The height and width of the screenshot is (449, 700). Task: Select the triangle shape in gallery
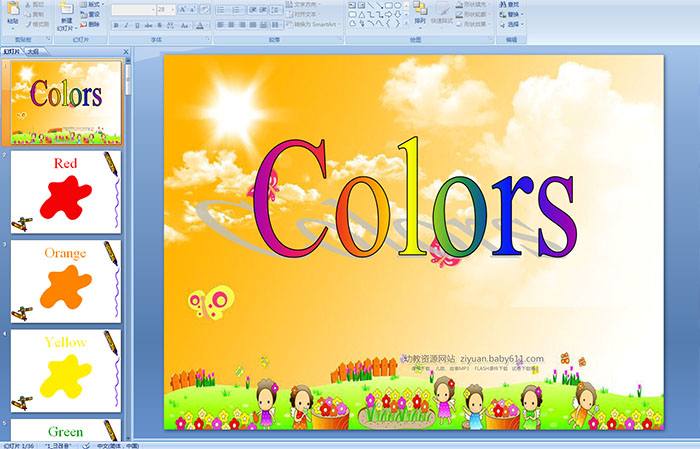click(362, 15)
